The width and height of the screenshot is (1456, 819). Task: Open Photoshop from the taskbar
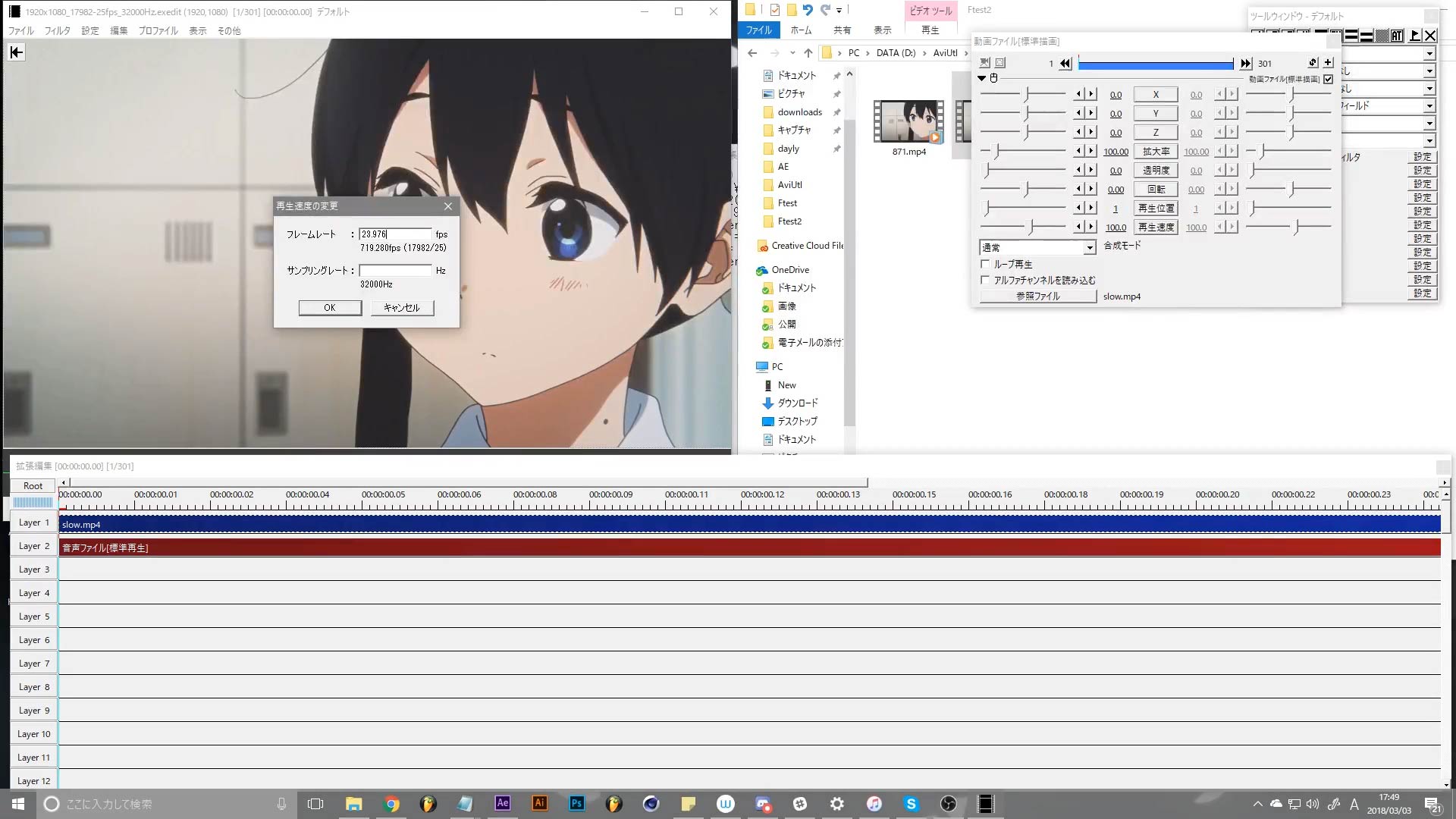point(576,804)
